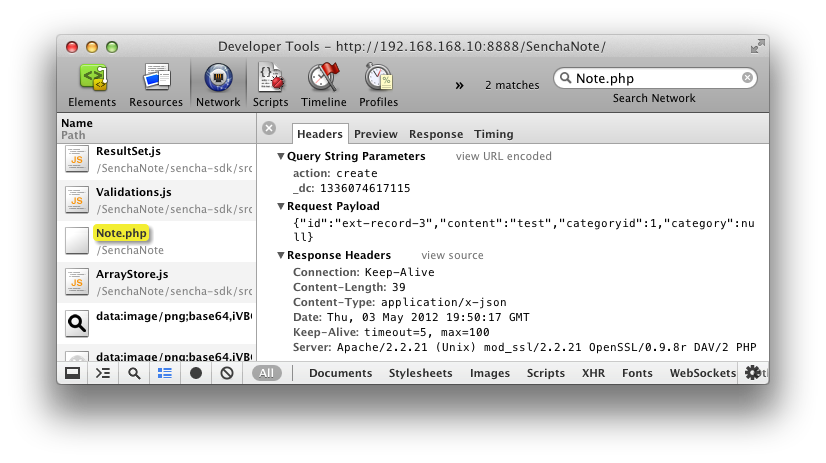Click the console drawer icon in status bar
826x463 pixels.
[x=102, y=373]
